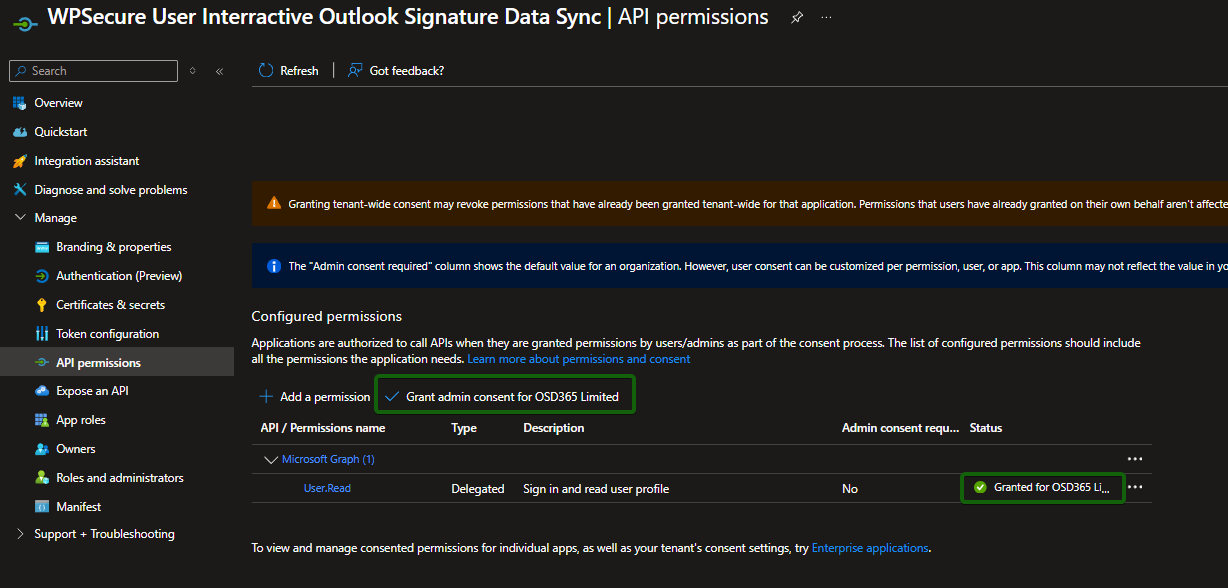Open Diagnose and solve problems
1228x588 pixels.
tap(110, 190)
